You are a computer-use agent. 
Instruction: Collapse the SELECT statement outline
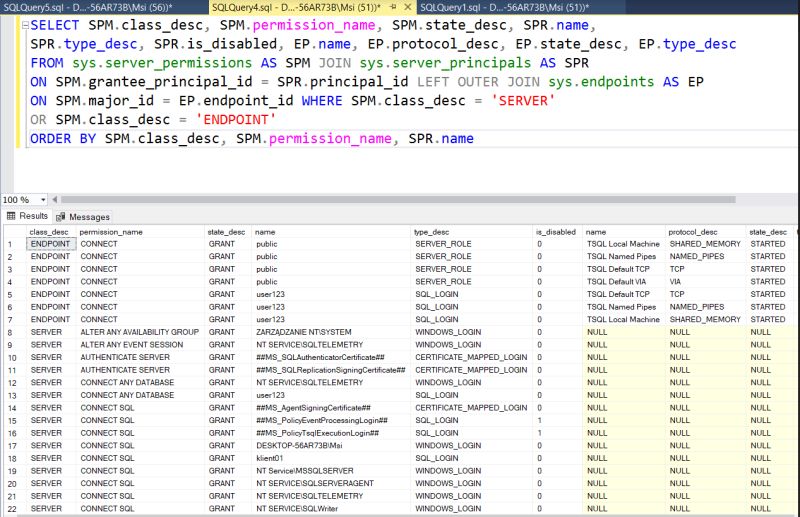(x=25, y=26)
